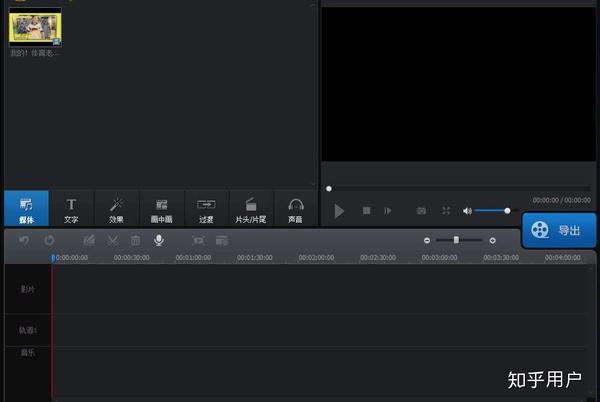Click the redo arrow in timeline toolbar
The height and width of the screenshot is (402, 600).
point(49,241)
